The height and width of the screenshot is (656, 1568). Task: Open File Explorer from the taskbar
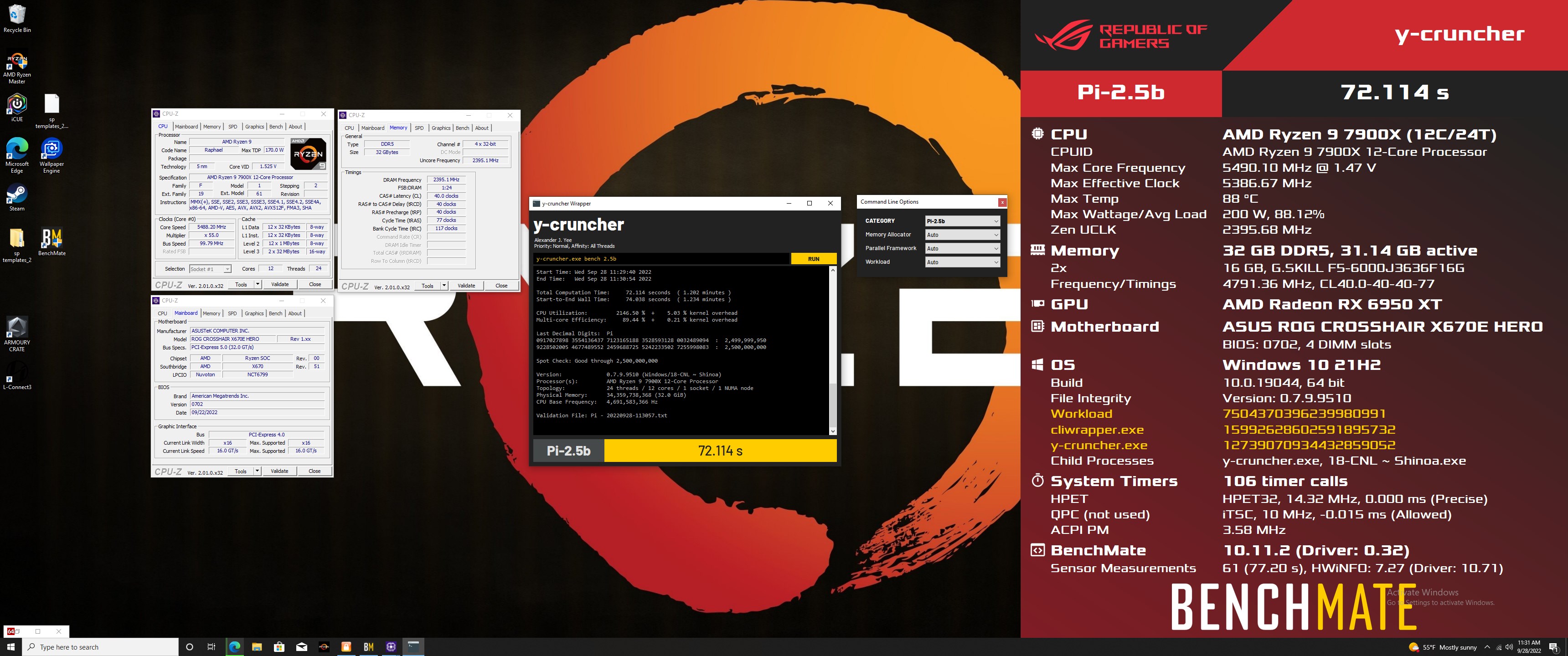tap(257, 647)
